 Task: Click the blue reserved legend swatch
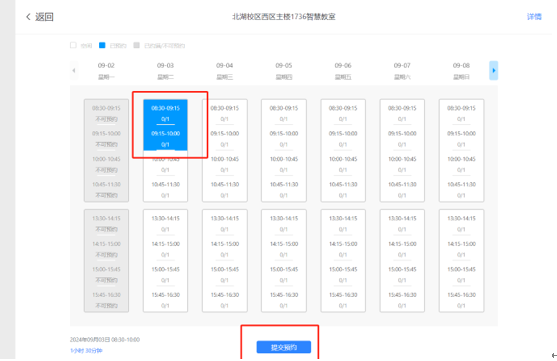(102, 45)
